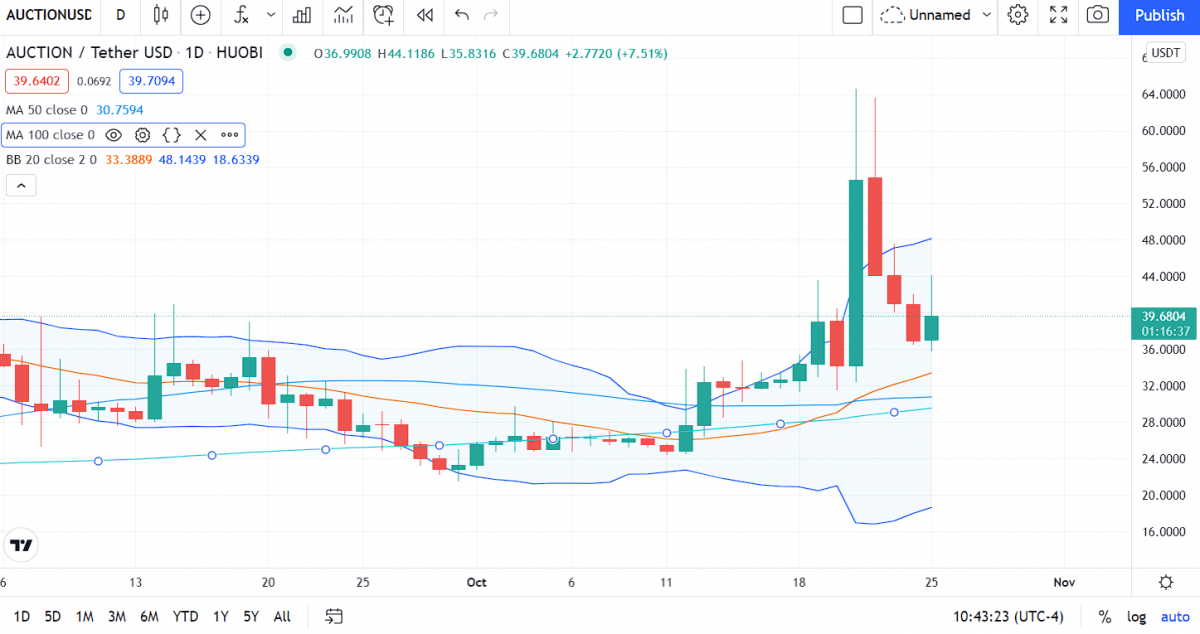Select the 3M time range tab
1200x634 pixels.
117,616
